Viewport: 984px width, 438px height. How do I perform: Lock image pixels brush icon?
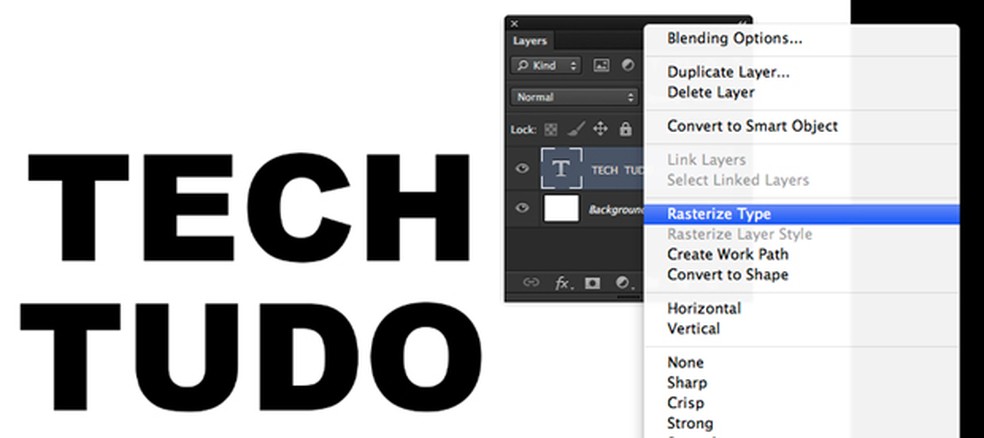(x=575, y=129)
